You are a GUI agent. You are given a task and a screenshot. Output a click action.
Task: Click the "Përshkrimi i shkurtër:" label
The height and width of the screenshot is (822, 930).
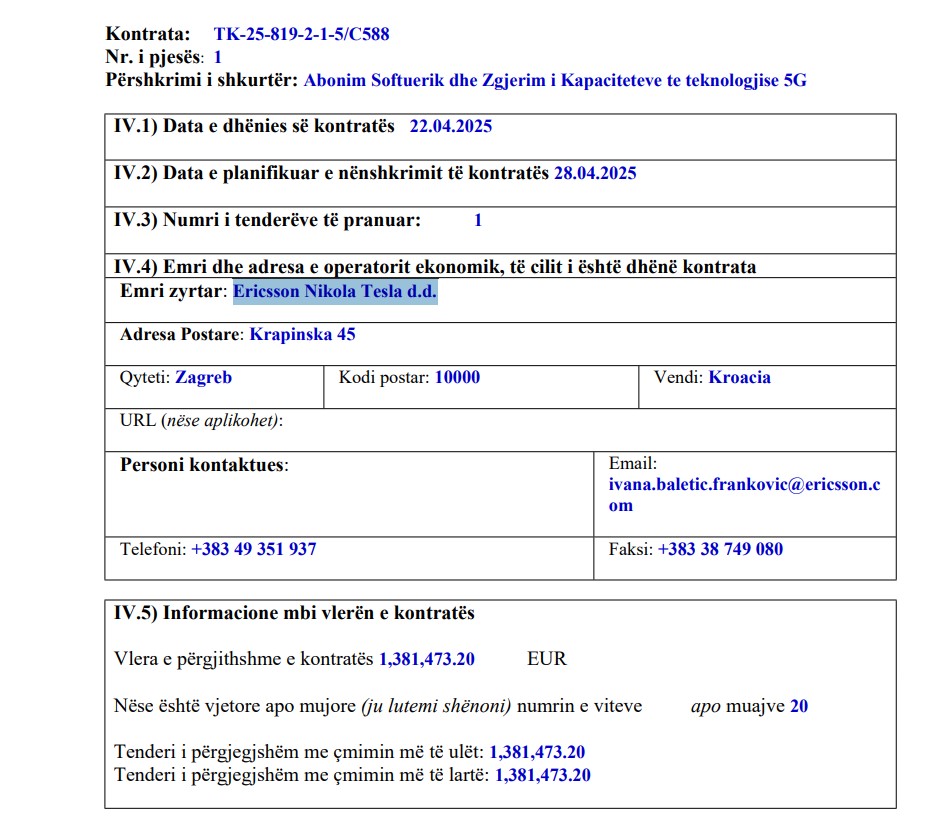tap(202, 80)
